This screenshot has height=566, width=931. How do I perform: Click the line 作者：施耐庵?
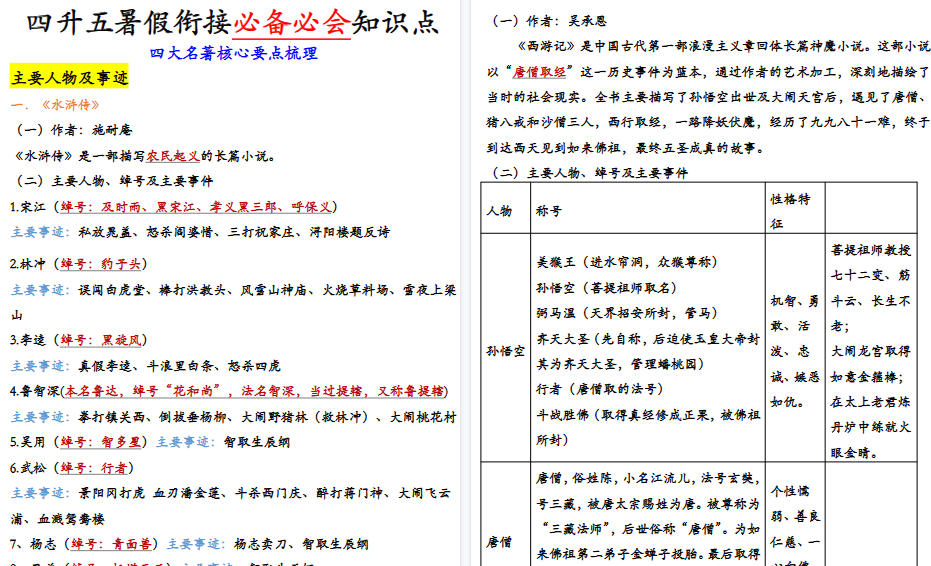pyautogui.click(x=74, y=130)
